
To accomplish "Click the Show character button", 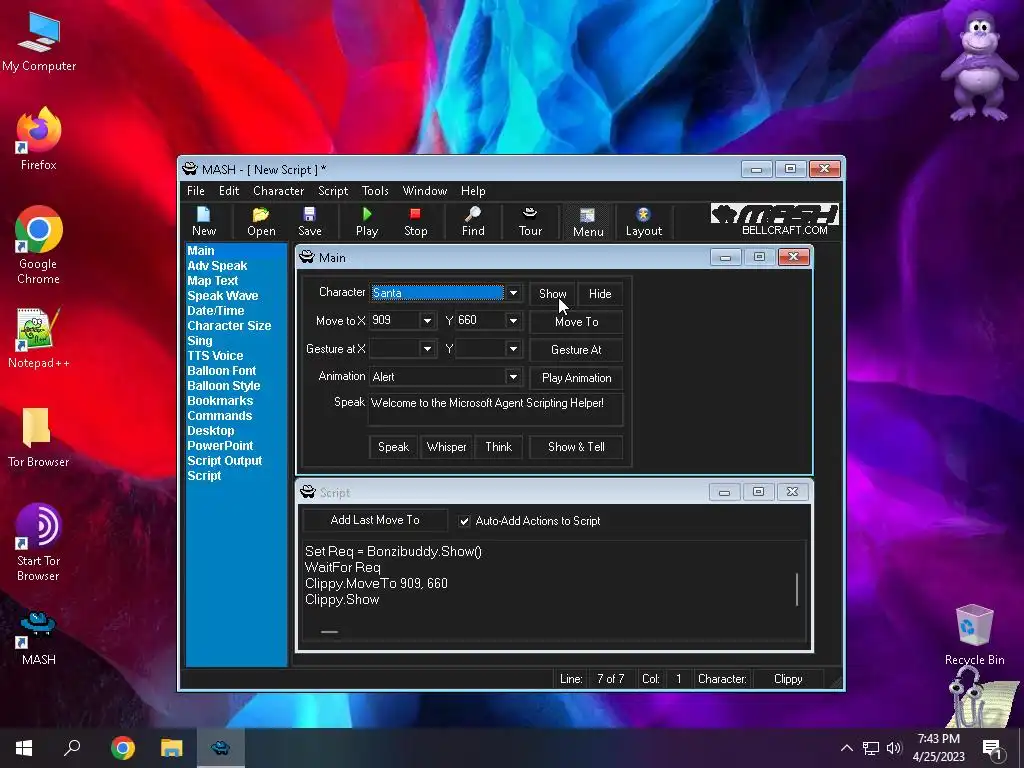I will [552, 294].
